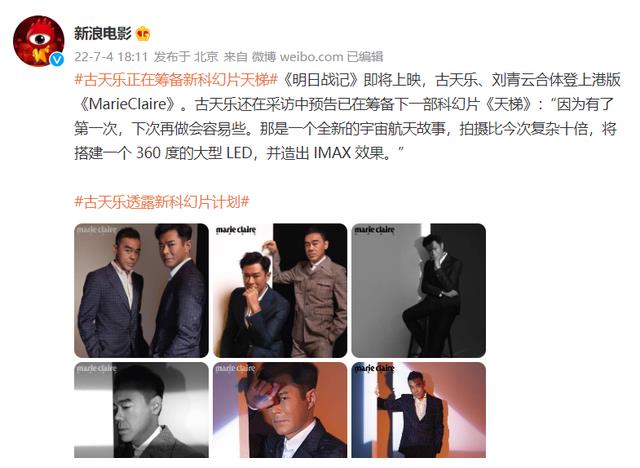Click the 微博 weibo.com source link
The width and height of the screenshot is (640, 468).
pos(297,57)
